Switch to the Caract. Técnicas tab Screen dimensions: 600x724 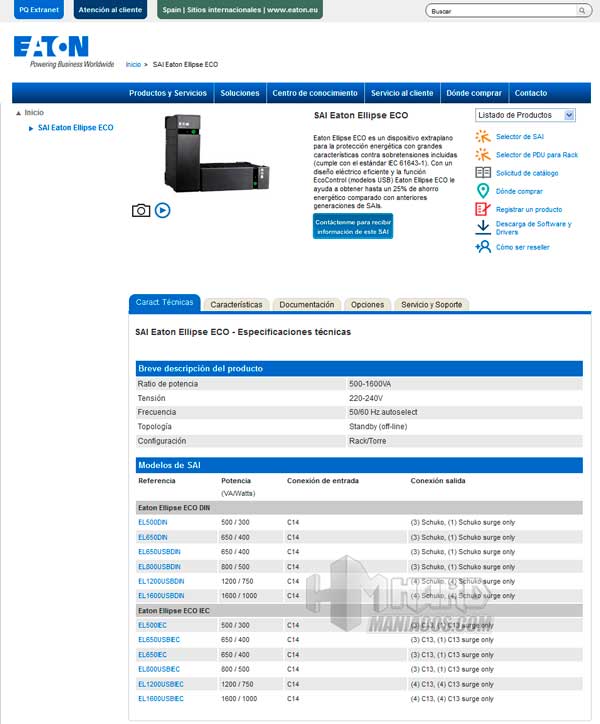point(164,302)
